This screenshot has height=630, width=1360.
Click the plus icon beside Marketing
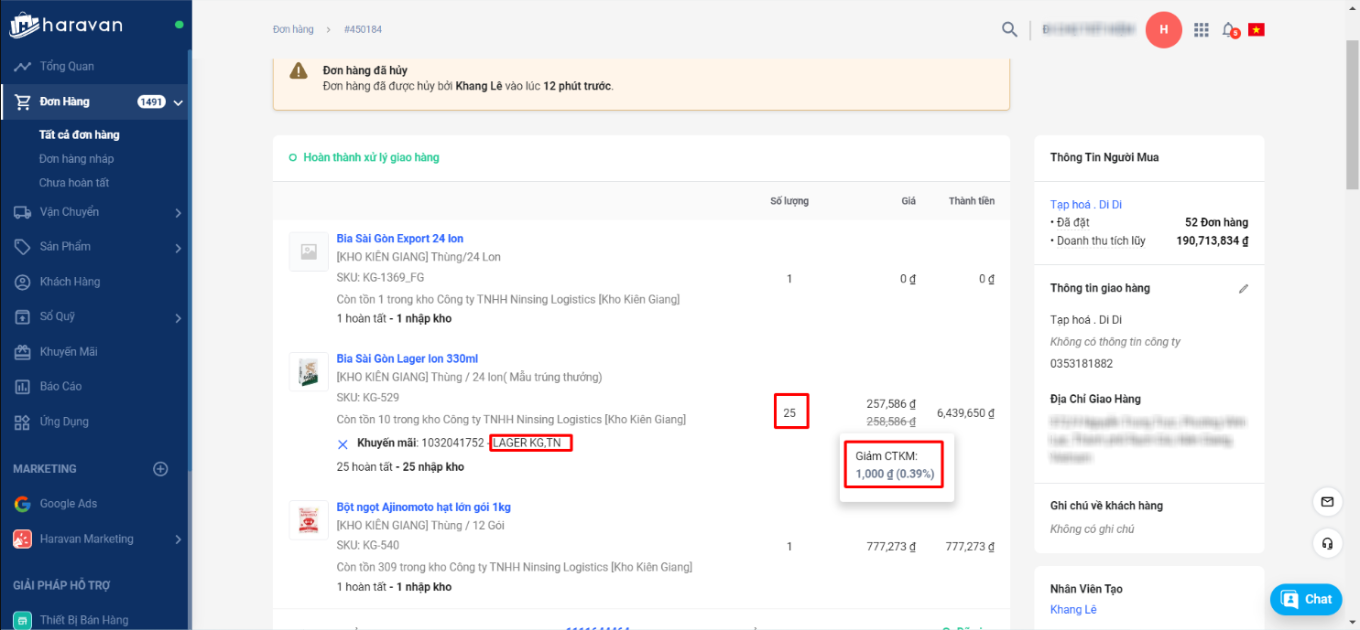pyautogui.click(x=160, y=469)
